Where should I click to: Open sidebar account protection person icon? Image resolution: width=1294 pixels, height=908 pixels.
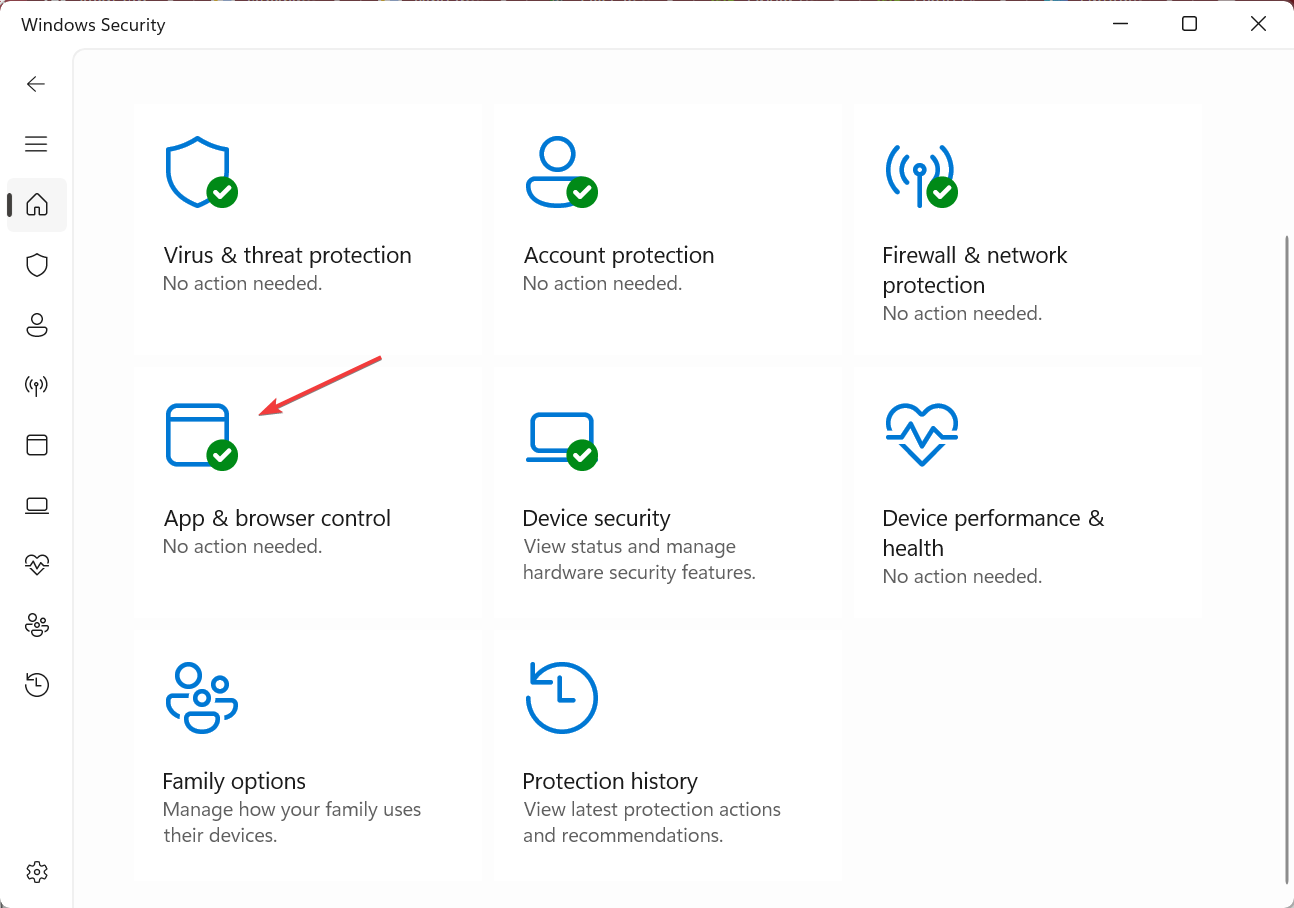click(x=37, y=325)
